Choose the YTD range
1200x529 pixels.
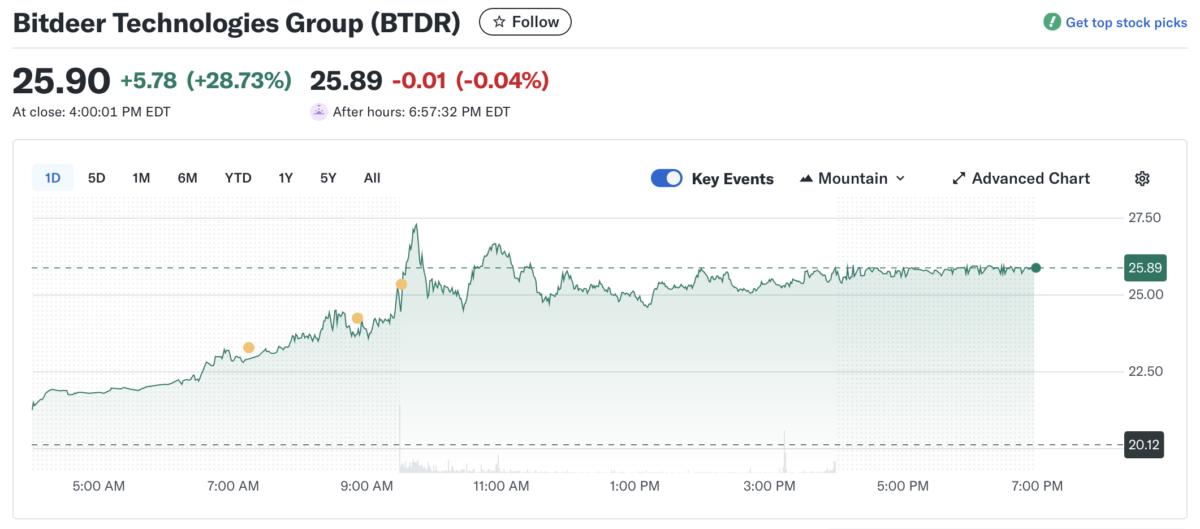click(238, 178)
